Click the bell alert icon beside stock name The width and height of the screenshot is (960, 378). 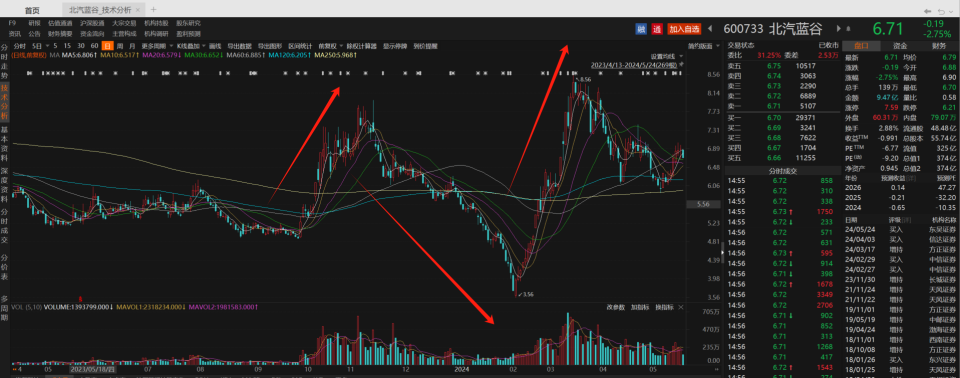click(850, 29)
